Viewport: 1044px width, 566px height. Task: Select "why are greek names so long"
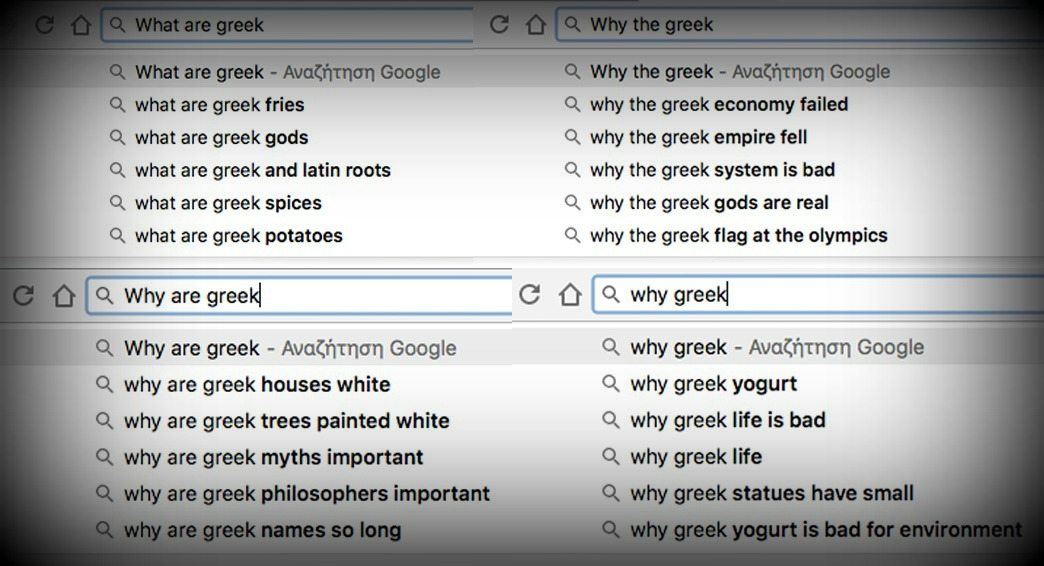click(262, 531)
